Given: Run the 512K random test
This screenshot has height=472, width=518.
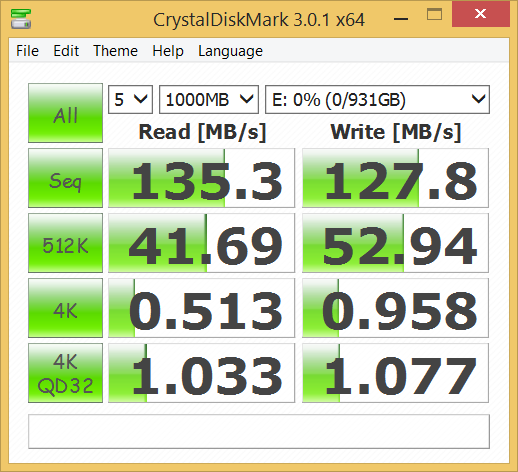Looking at the screenshot, I should [65, 243].
